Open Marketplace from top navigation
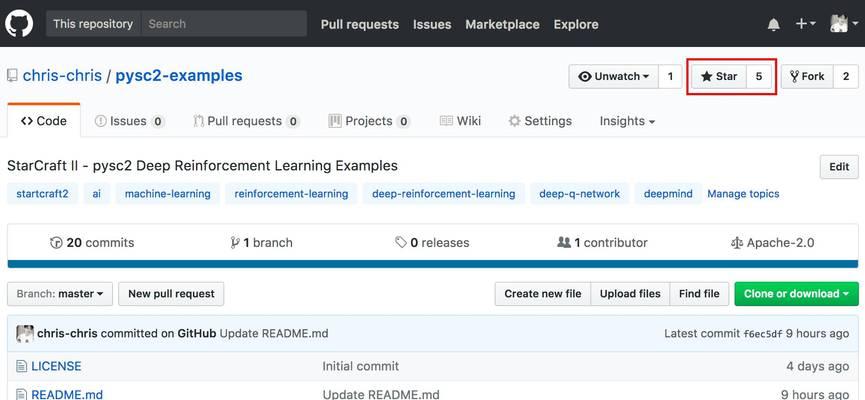865x400 pixels. pyautogui.click(x=502, y=24)
